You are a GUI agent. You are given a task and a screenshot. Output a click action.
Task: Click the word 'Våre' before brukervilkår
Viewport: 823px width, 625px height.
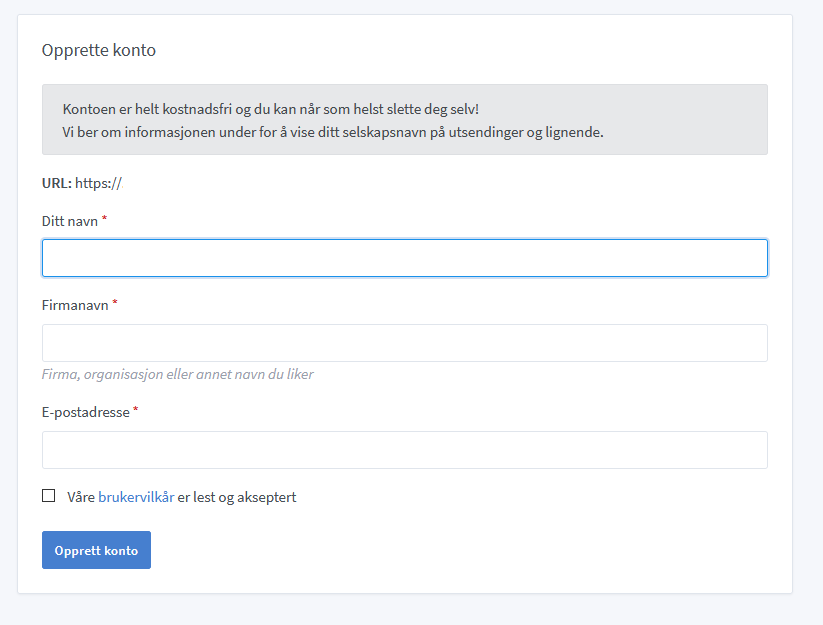tap(81, 497)
